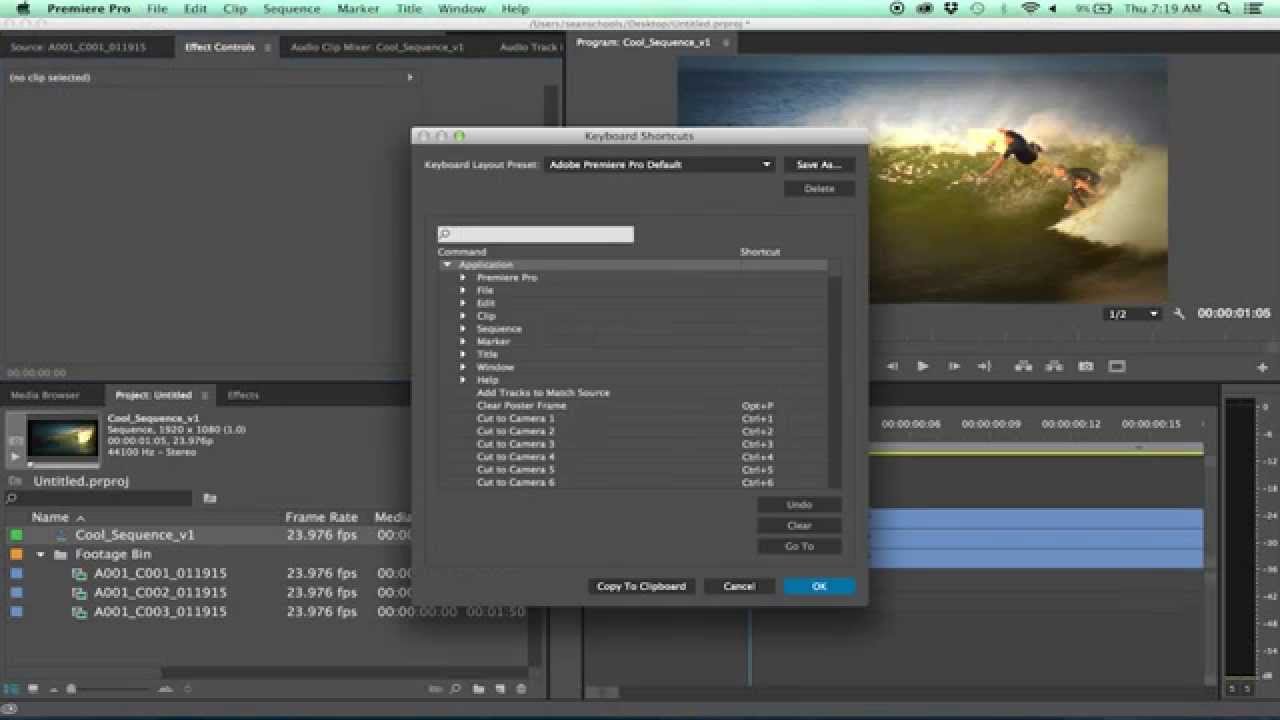Click folder icon beside Project search field
The height and width of the screenshot is (720, 1280).
point(210,497)
